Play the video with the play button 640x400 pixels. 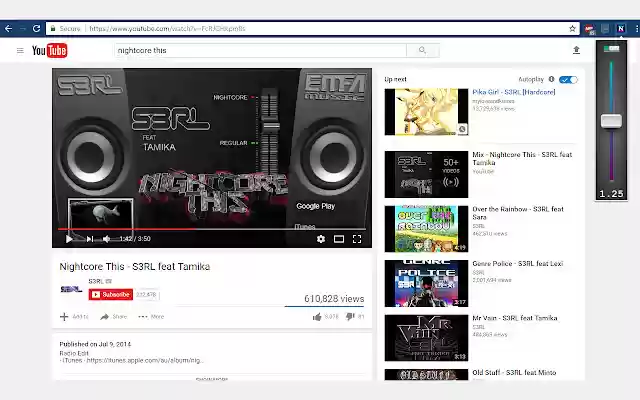pos(69,239)
